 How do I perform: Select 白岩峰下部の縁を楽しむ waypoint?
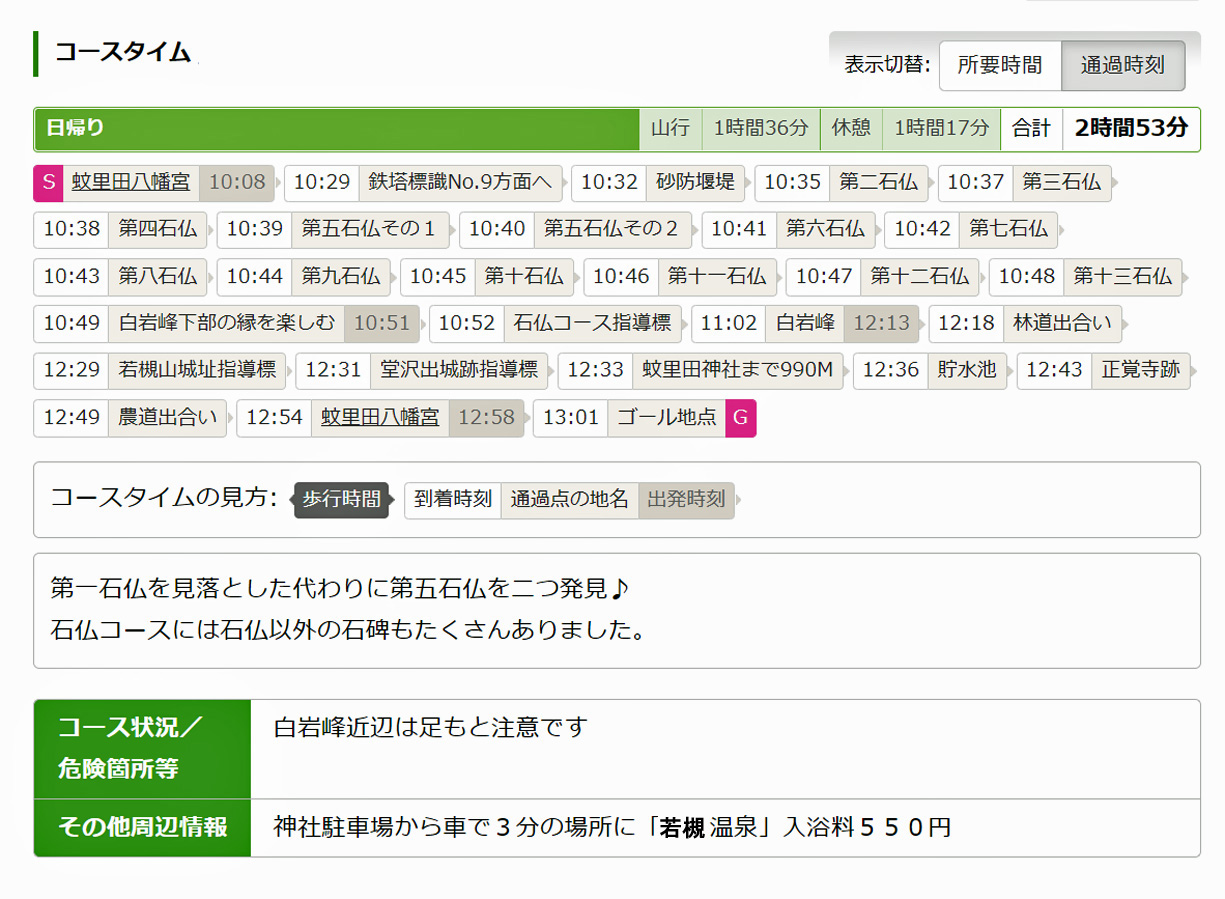(226, 324)
